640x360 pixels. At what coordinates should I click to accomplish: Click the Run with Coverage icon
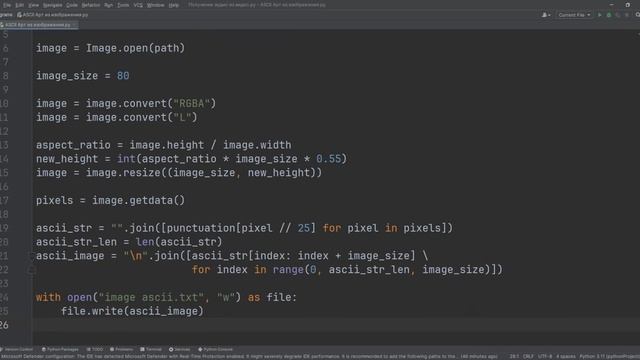(618, 15)
